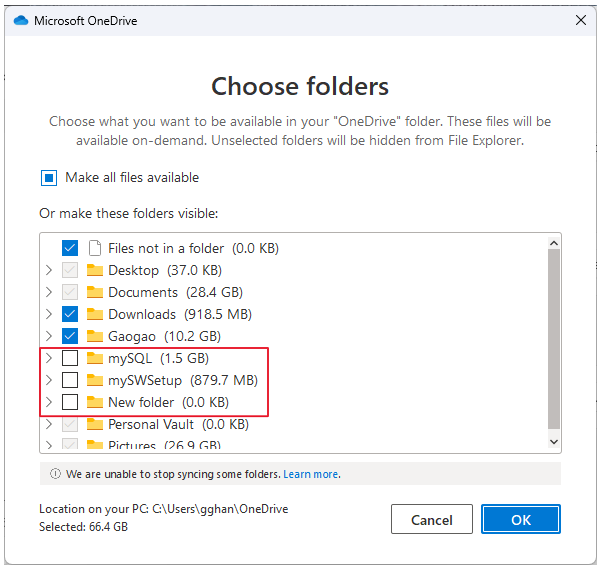Click the file icon for Files not in a folder
The width and height of the screenshot is (600, 566).
coord(95,248)
